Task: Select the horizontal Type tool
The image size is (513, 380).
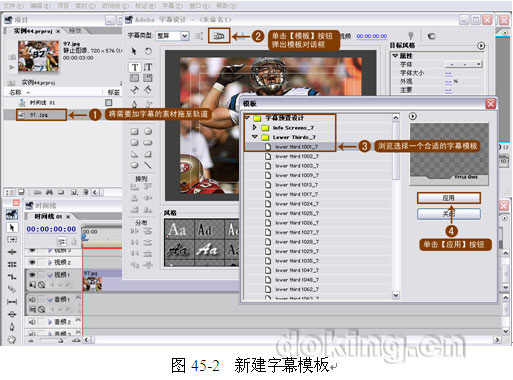Action: [135, 67]
